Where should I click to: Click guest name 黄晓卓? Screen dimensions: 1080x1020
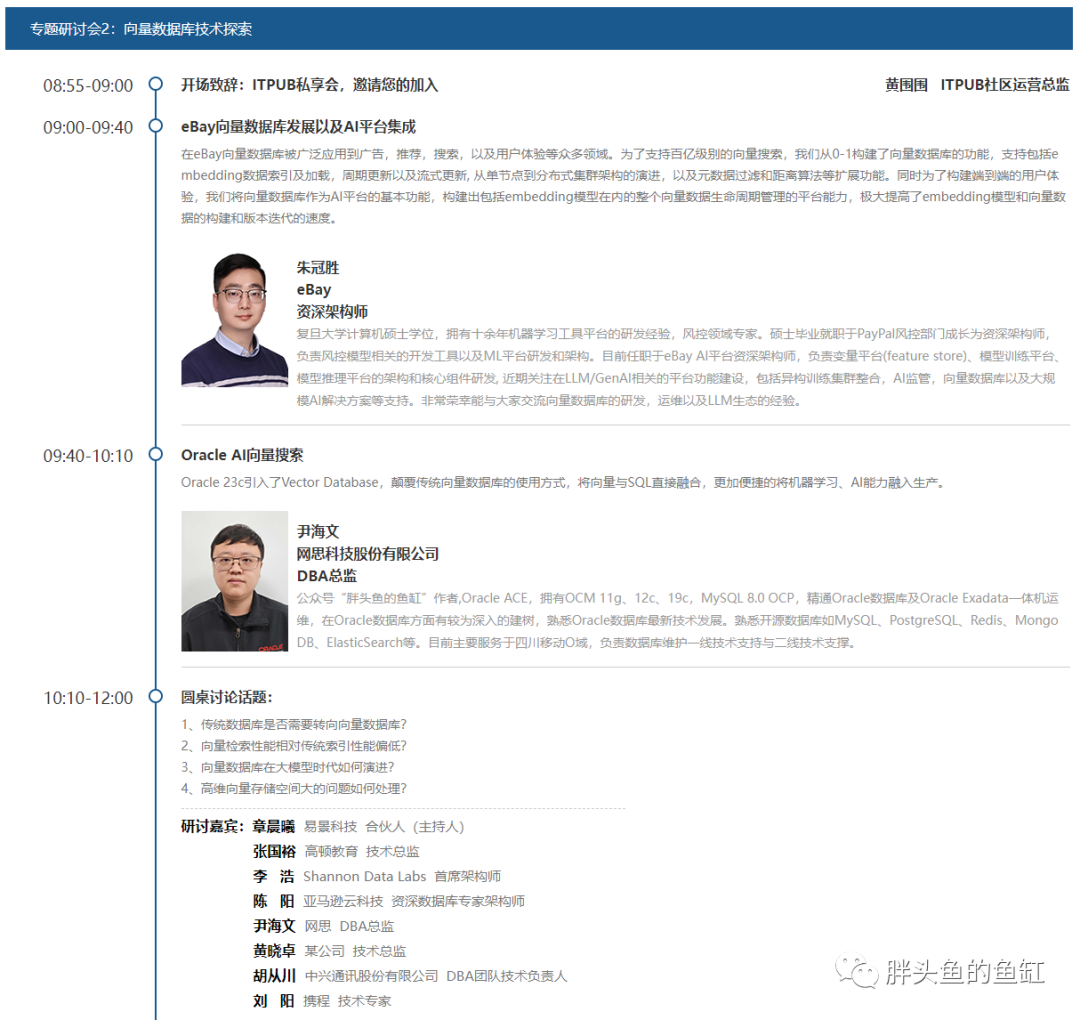pos(273,951)
